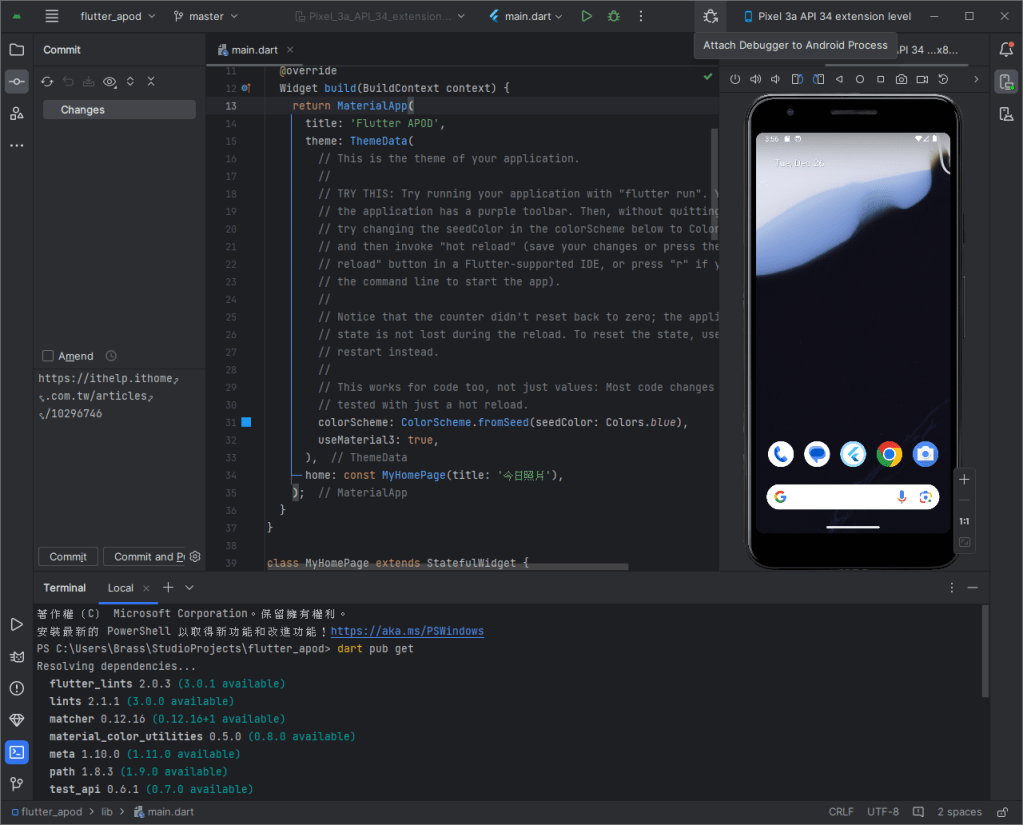
Task: Run the app with the green play button
Action: 587,16
